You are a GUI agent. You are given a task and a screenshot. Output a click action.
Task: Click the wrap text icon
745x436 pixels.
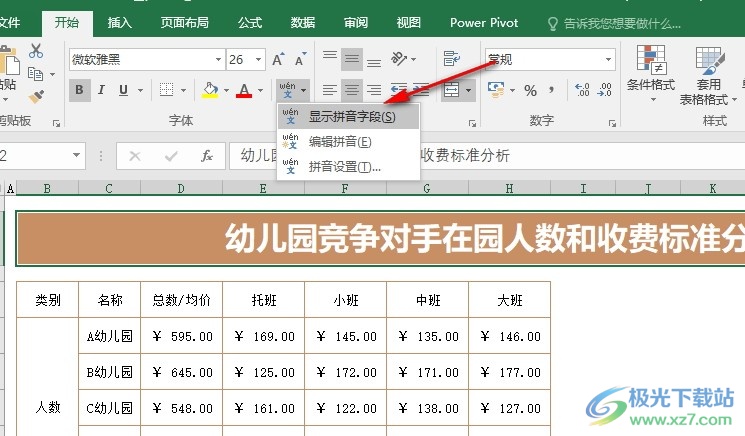451,58
